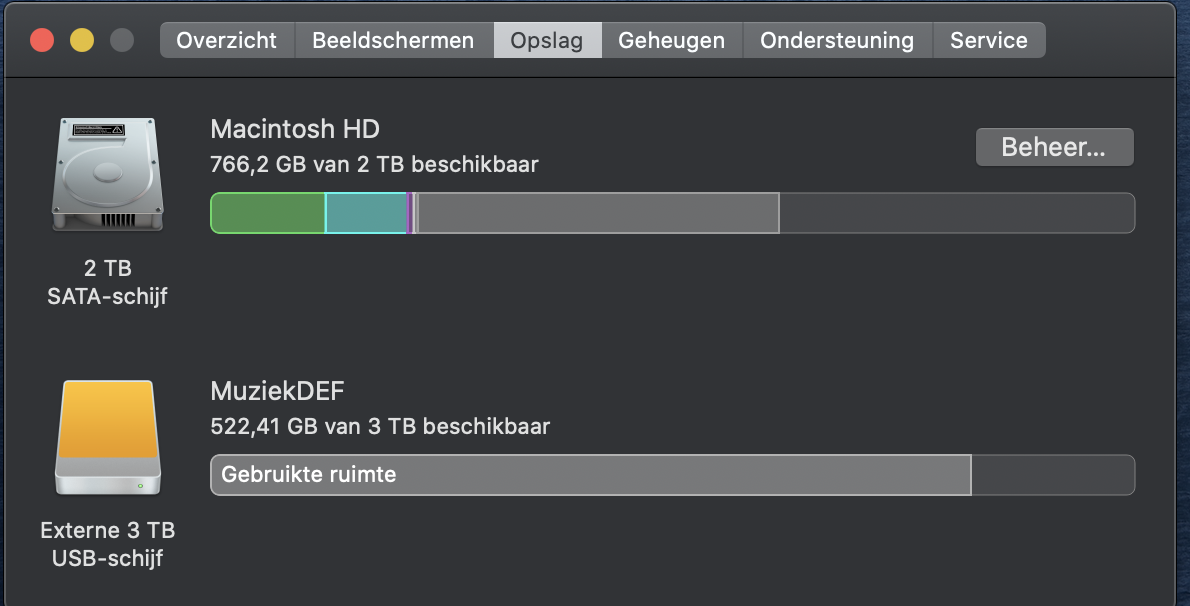
Task: Go to the Geheugen tab
Action: 671,41
